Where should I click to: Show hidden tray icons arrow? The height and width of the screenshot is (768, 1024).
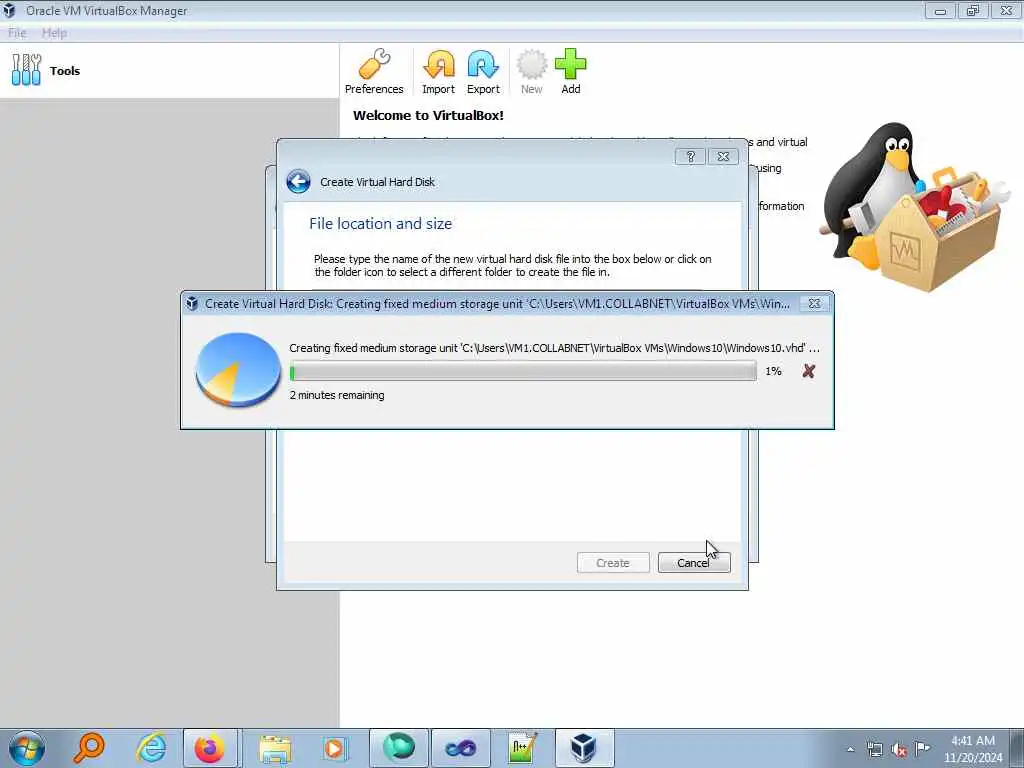pos(850,750)
